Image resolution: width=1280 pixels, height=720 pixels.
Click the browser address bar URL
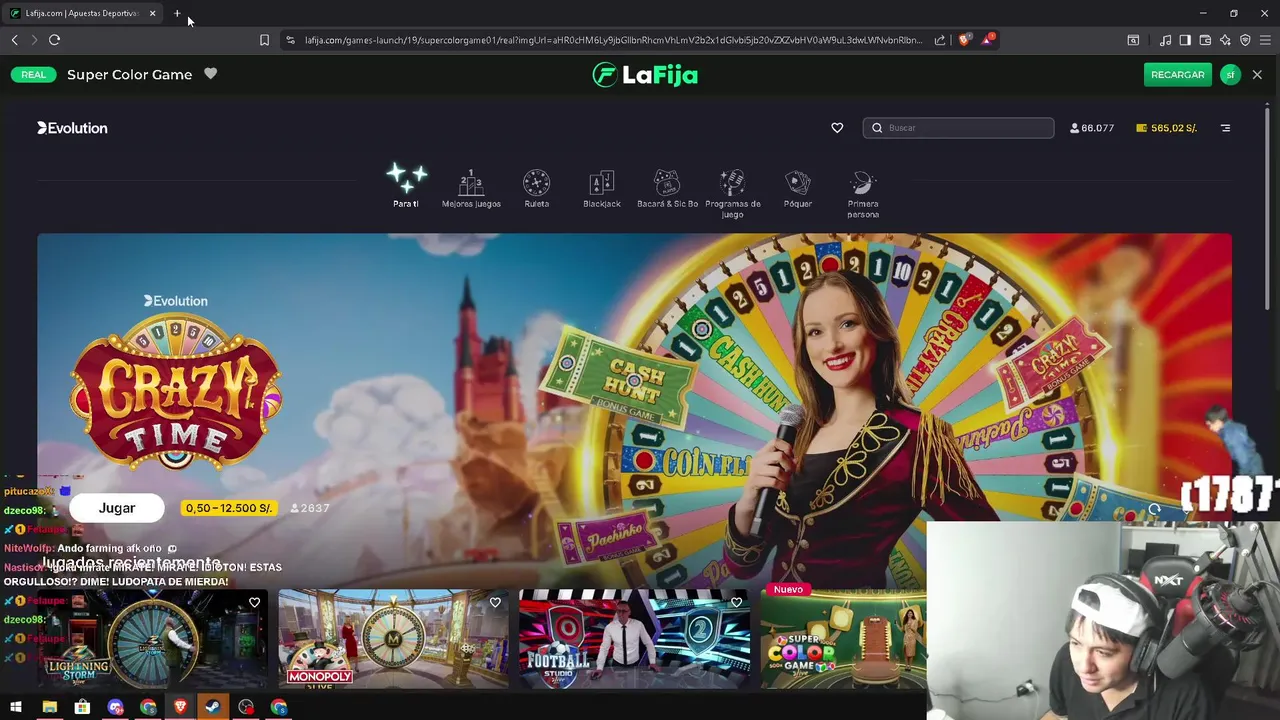pos(613,40)
